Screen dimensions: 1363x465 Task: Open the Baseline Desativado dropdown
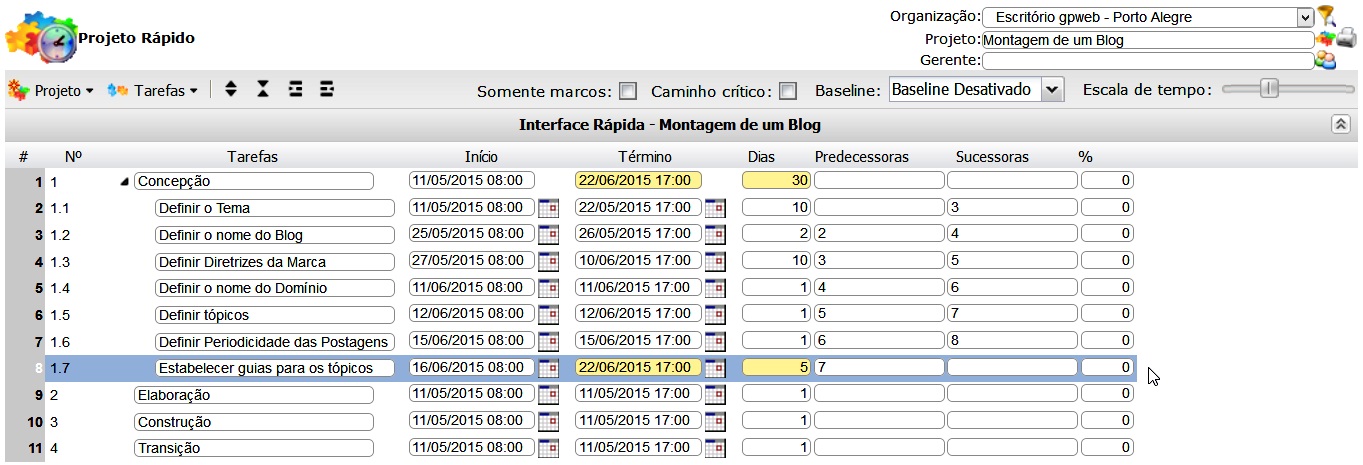point(1052,90)
